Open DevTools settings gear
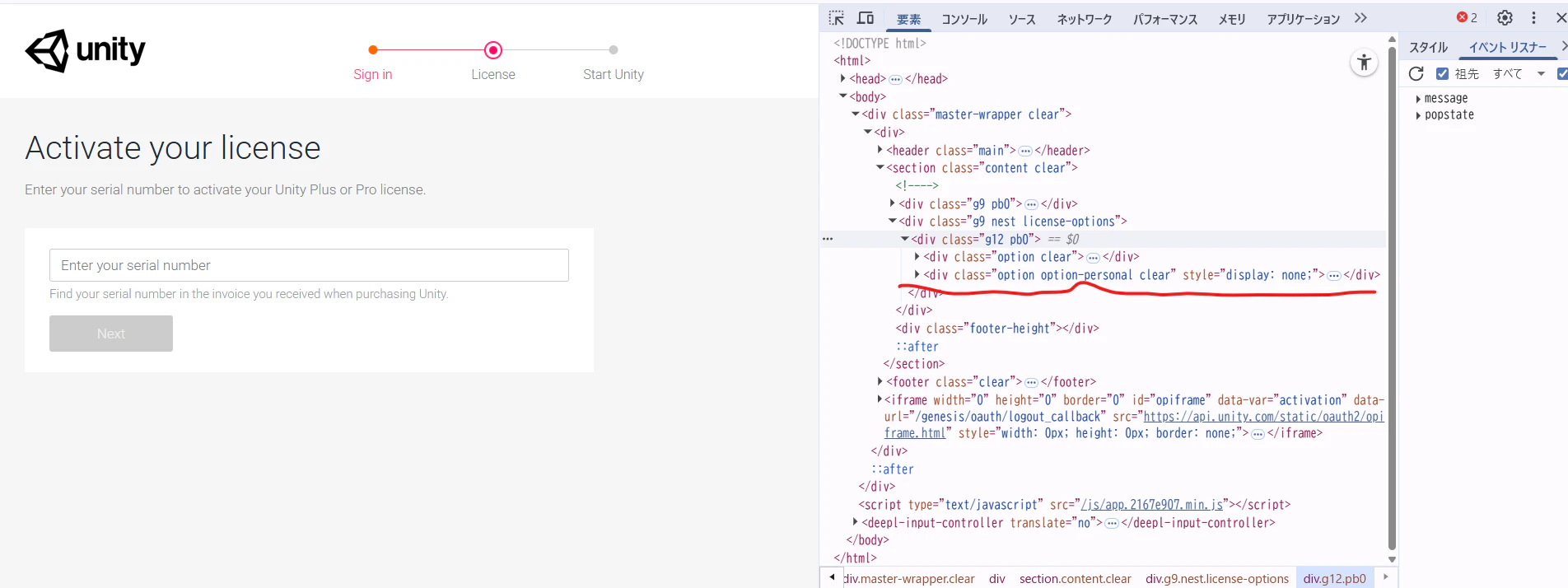The width and height of the screenshot is (1568, 588). tap(1505, 17)
